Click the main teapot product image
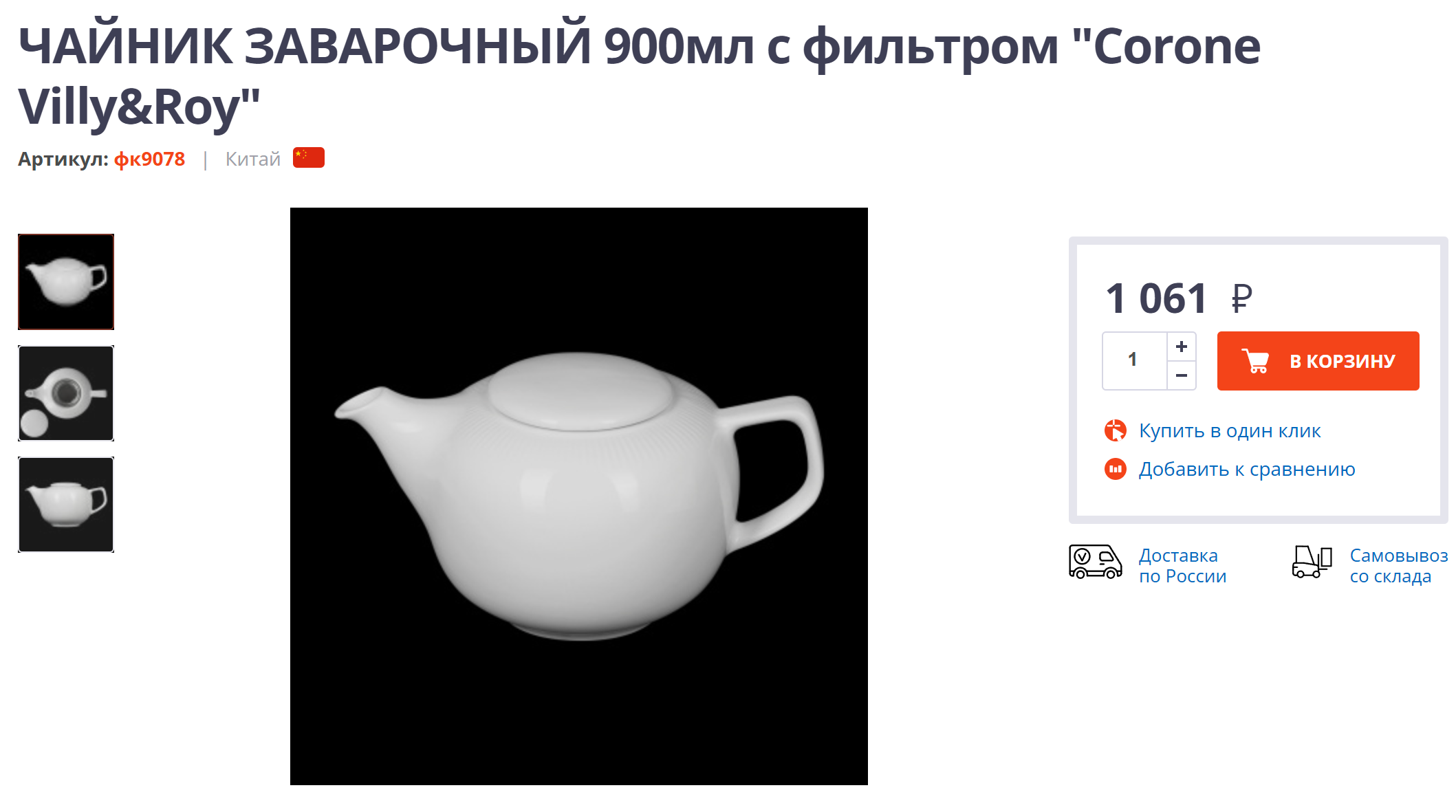The width and height of the screenshot is (1456, 812). (579, 496)
